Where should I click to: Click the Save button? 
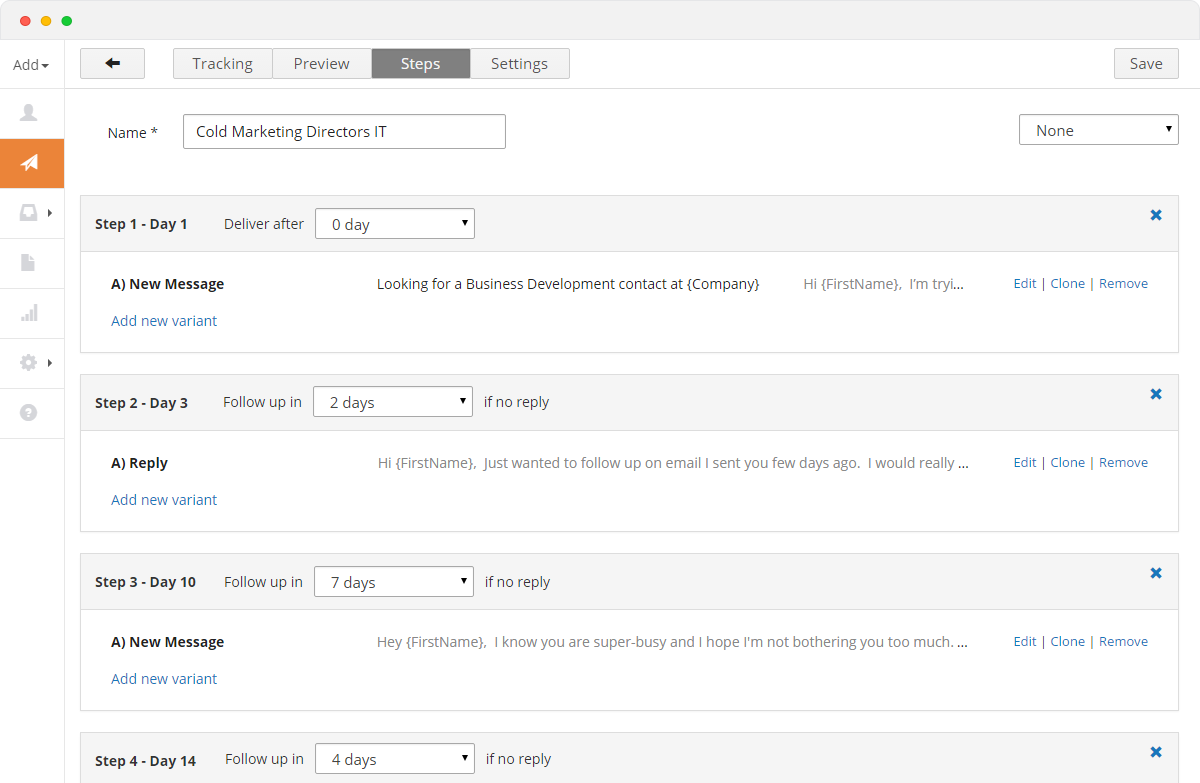coord(1146,63)
